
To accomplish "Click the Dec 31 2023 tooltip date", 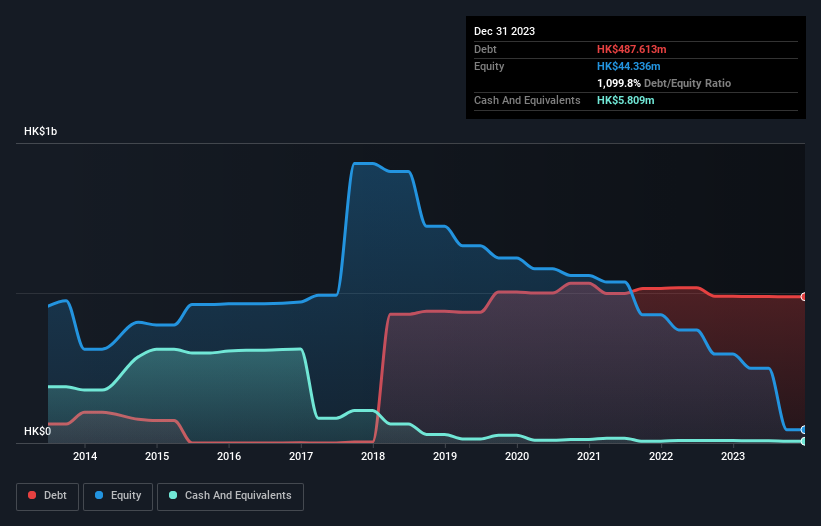I will pos(504,31).
